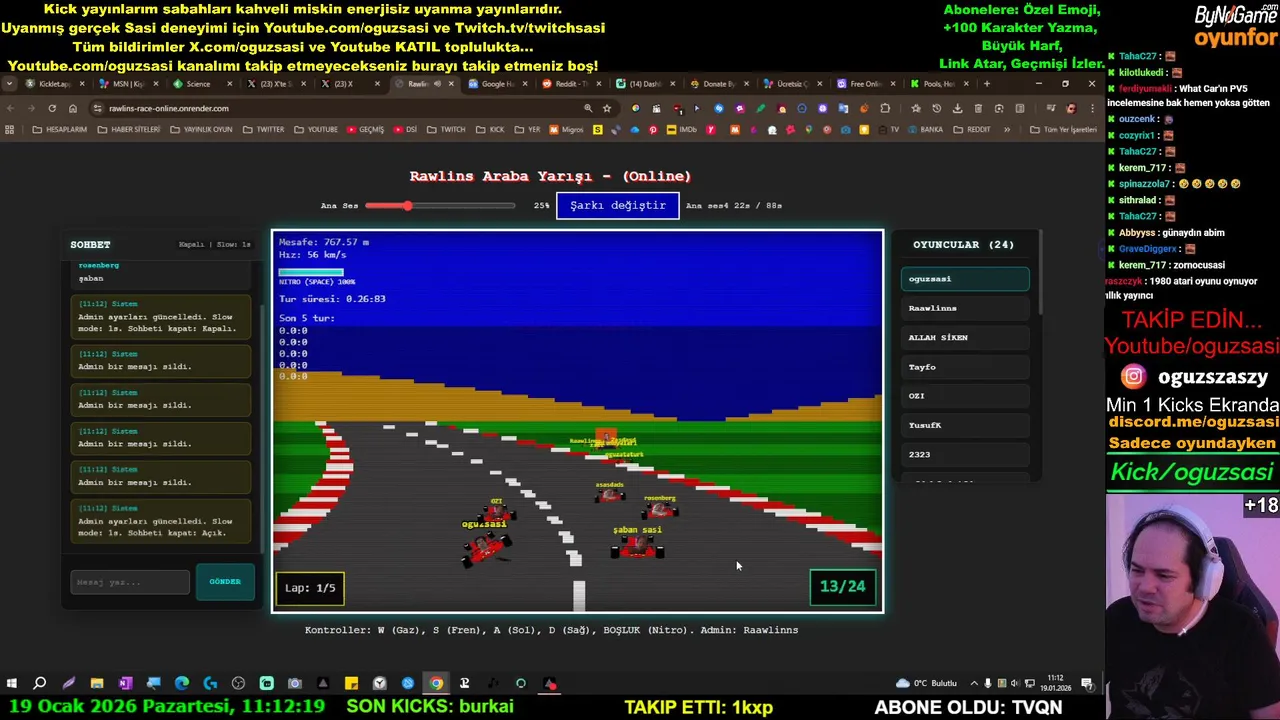Open File Explorer from taskbar
Image resolution: width=1280 pixels, height=720 pixels.
click(97, 684)
